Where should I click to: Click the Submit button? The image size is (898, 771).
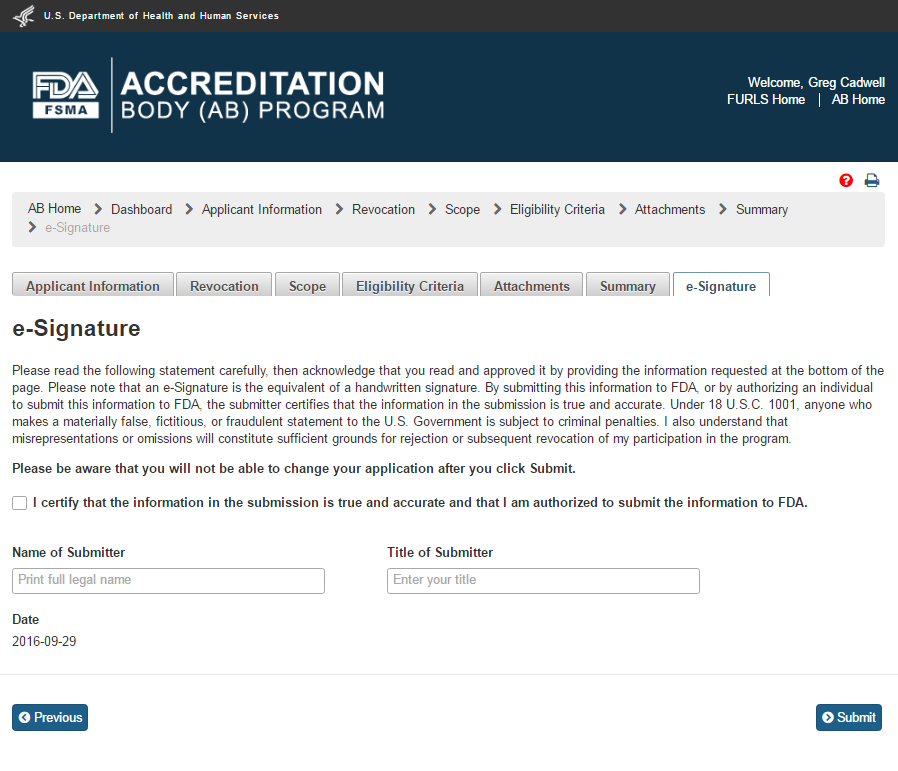[849, 717]
